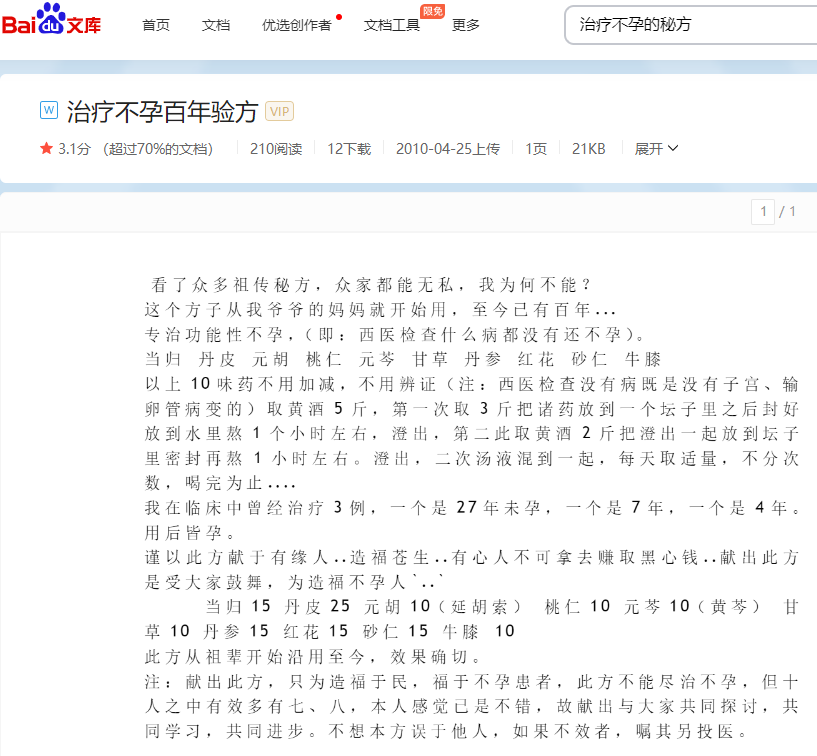
Task: Click the orange 限免 badge
Action: pos(433,11)
